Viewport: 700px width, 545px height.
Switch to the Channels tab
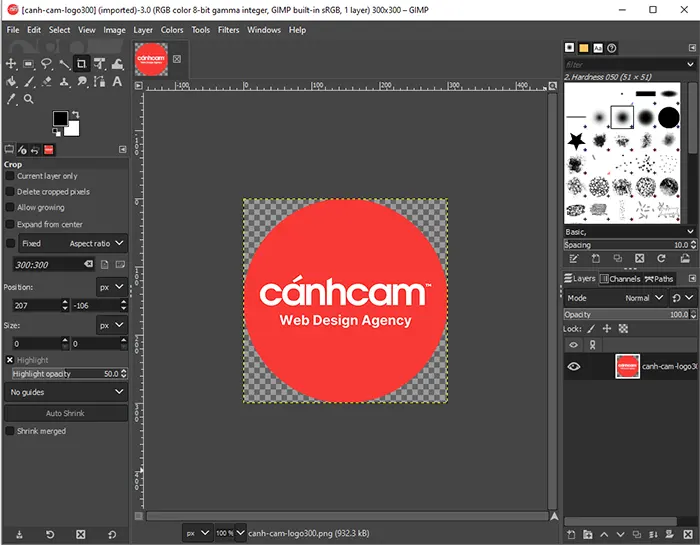click(620, 279)
